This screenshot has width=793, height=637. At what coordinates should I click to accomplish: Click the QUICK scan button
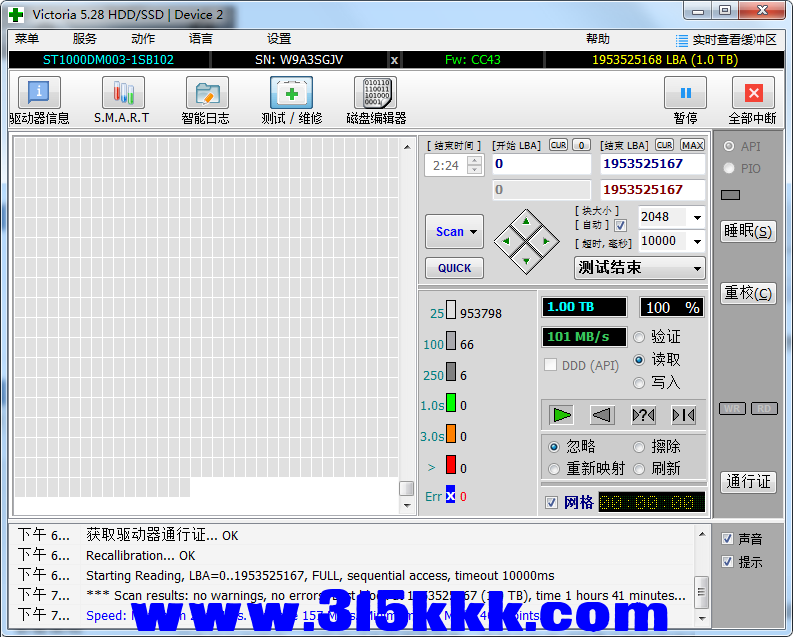454,268
